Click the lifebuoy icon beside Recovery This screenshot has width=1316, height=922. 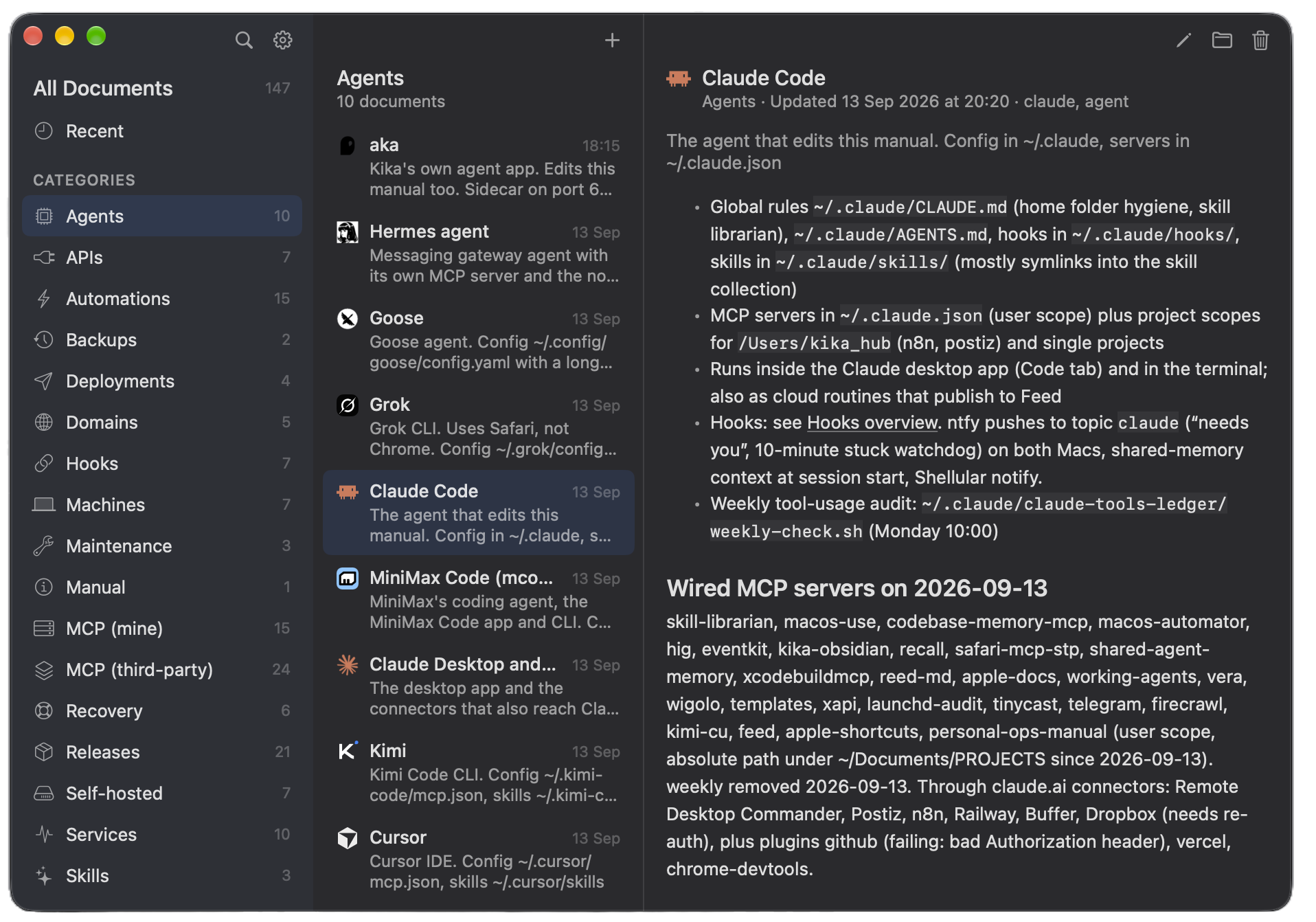point(44,711)
